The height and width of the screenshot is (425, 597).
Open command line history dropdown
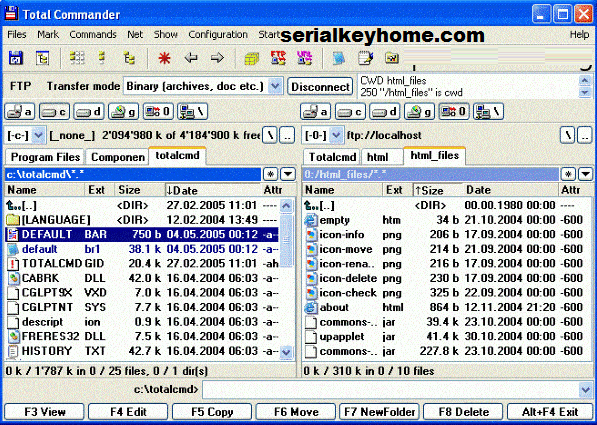(585, 390)
